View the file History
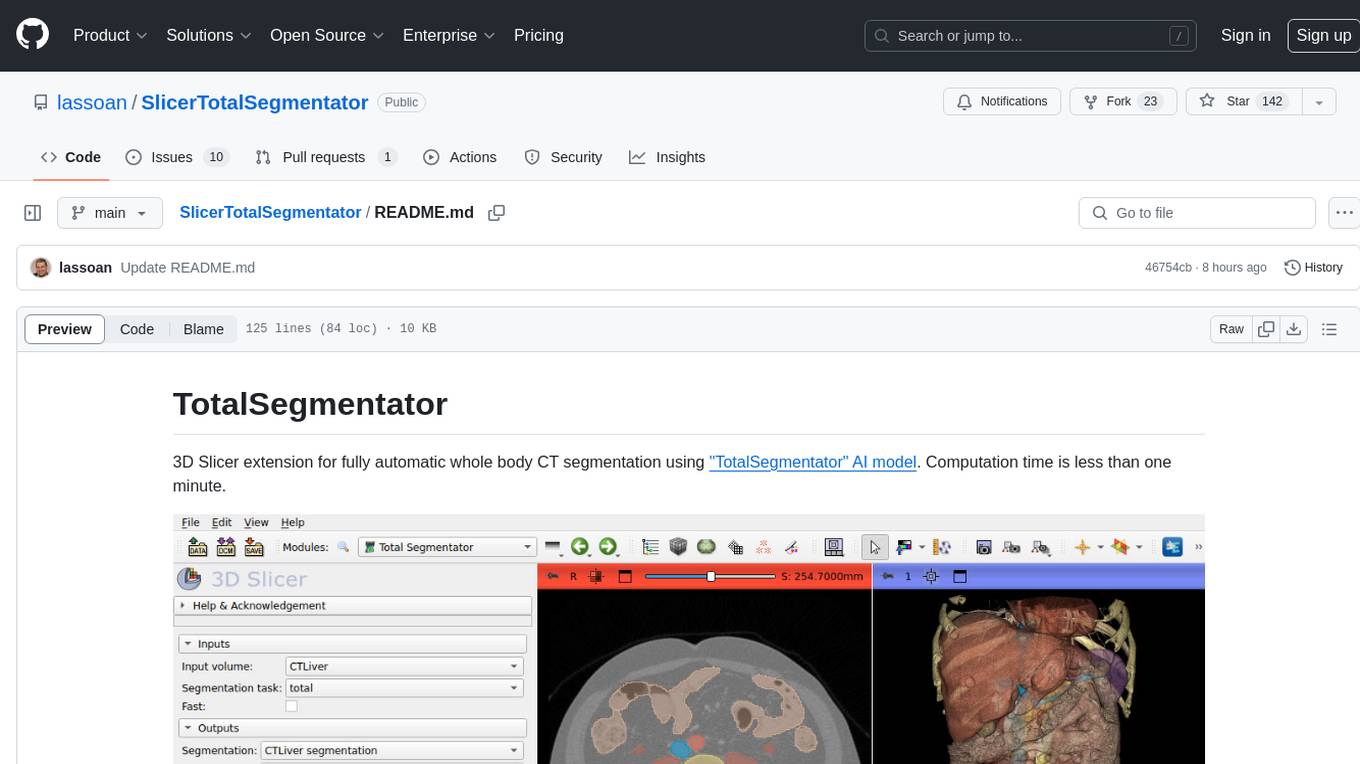1360x764 pixels. (x=1313, y=267)
